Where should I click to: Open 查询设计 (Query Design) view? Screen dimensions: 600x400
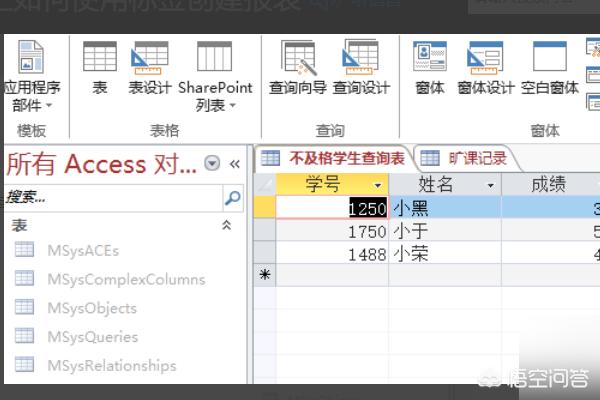point(361,68)
